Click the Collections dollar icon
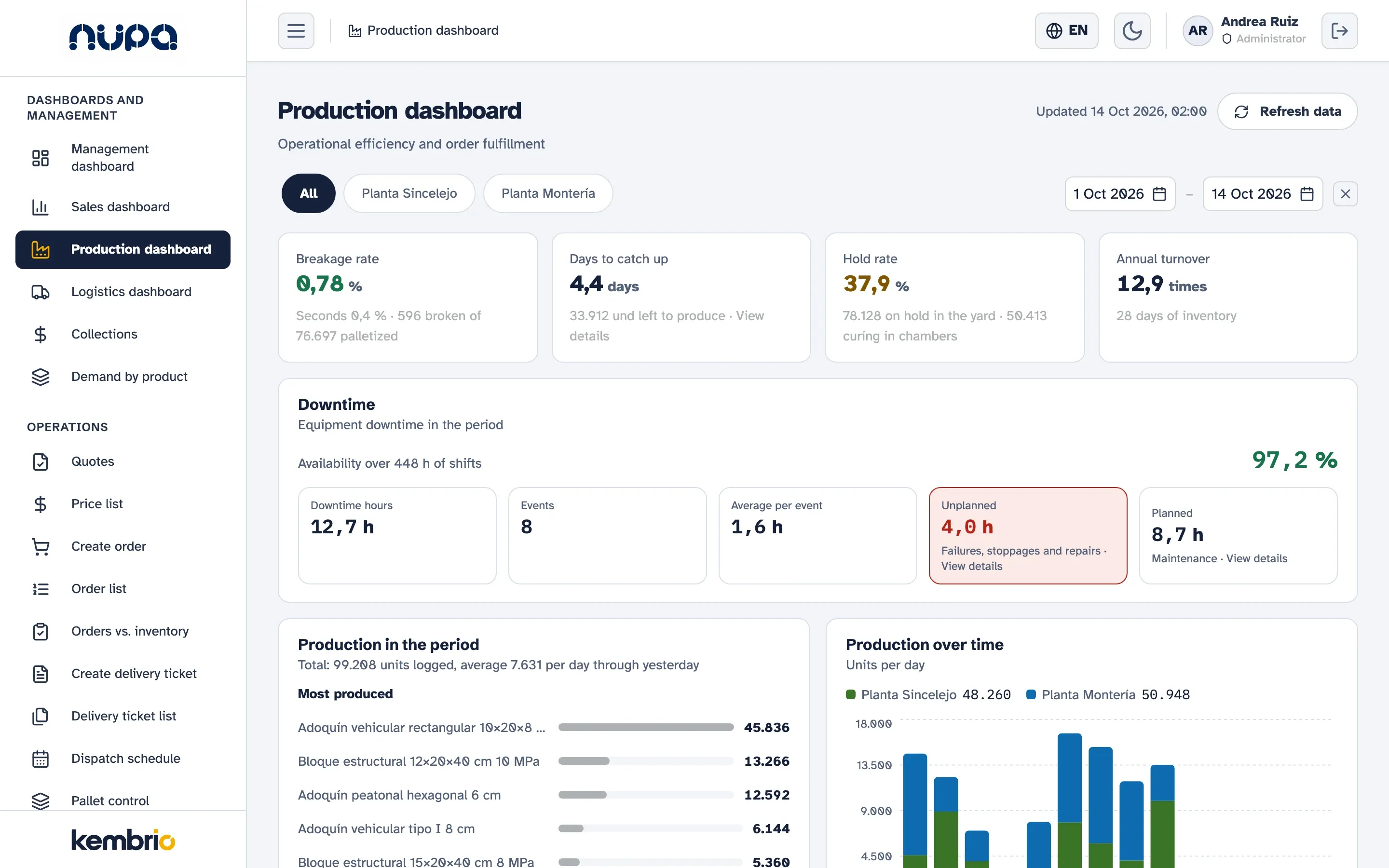1389x868 pixels. 40,334
